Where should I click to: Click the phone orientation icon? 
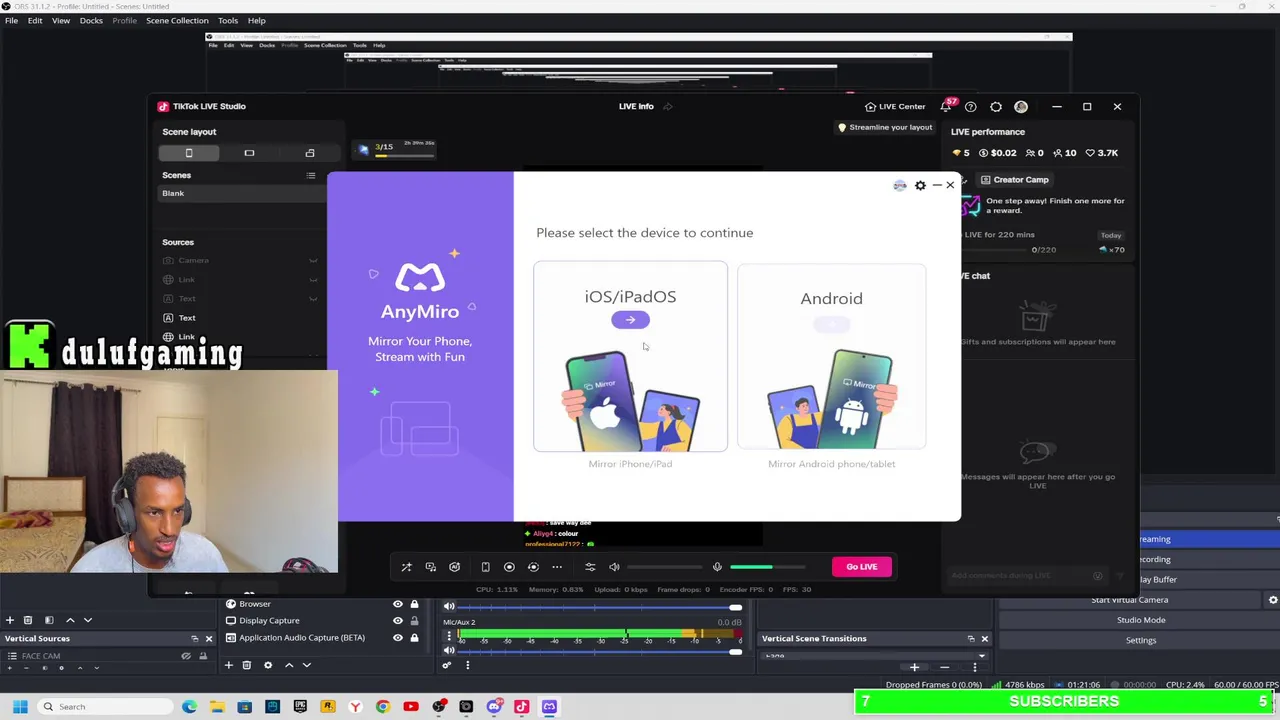click(485, 567)
